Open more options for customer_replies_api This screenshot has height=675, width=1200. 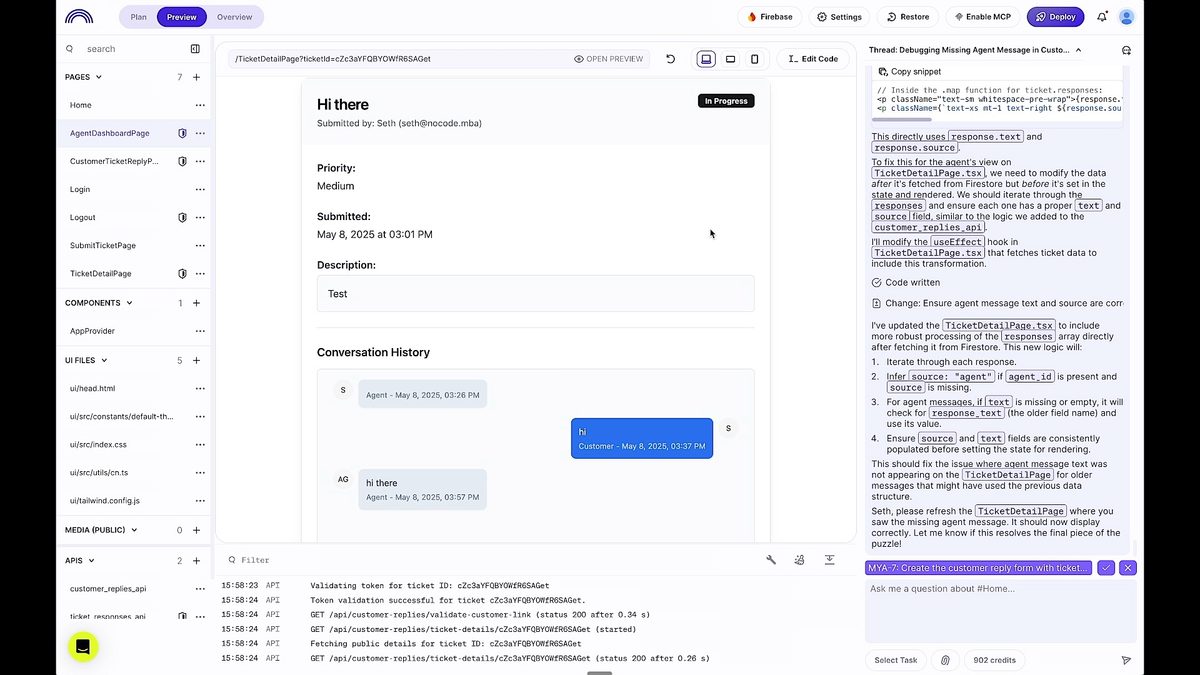pyautogui.click(x=200, y=589)
